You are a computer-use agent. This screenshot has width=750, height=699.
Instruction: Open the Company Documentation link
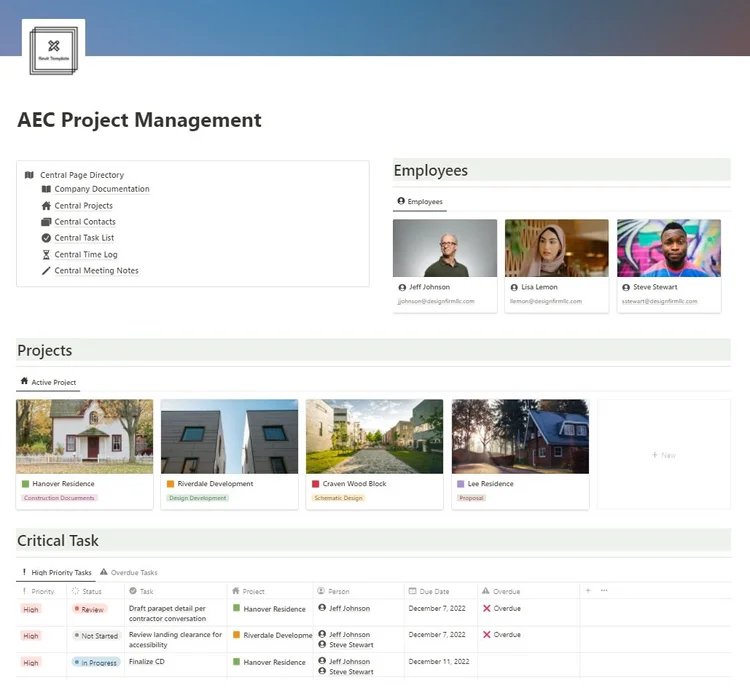102,189
